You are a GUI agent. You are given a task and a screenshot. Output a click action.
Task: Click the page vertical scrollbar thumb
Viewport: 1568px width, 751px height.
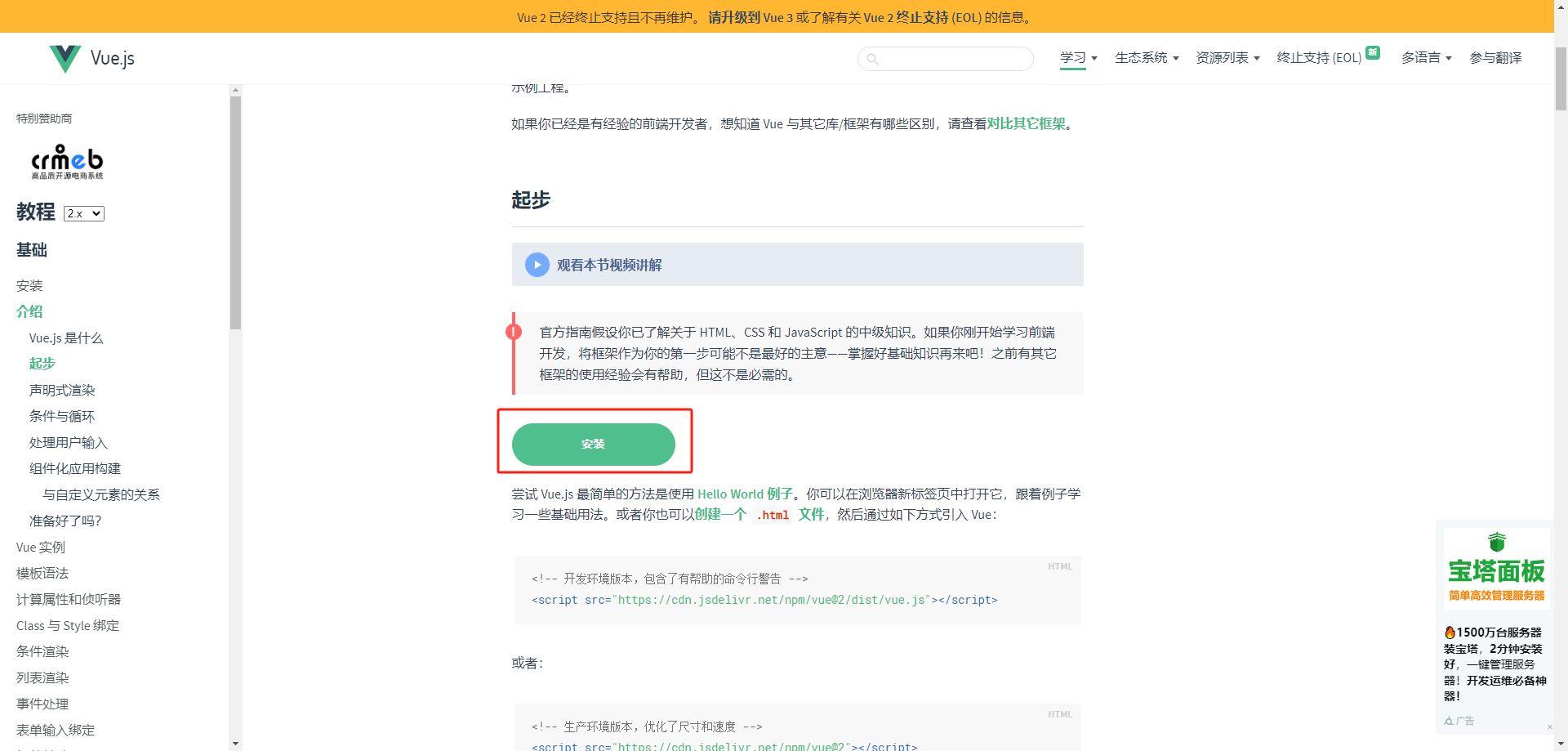coord(1561,78)
